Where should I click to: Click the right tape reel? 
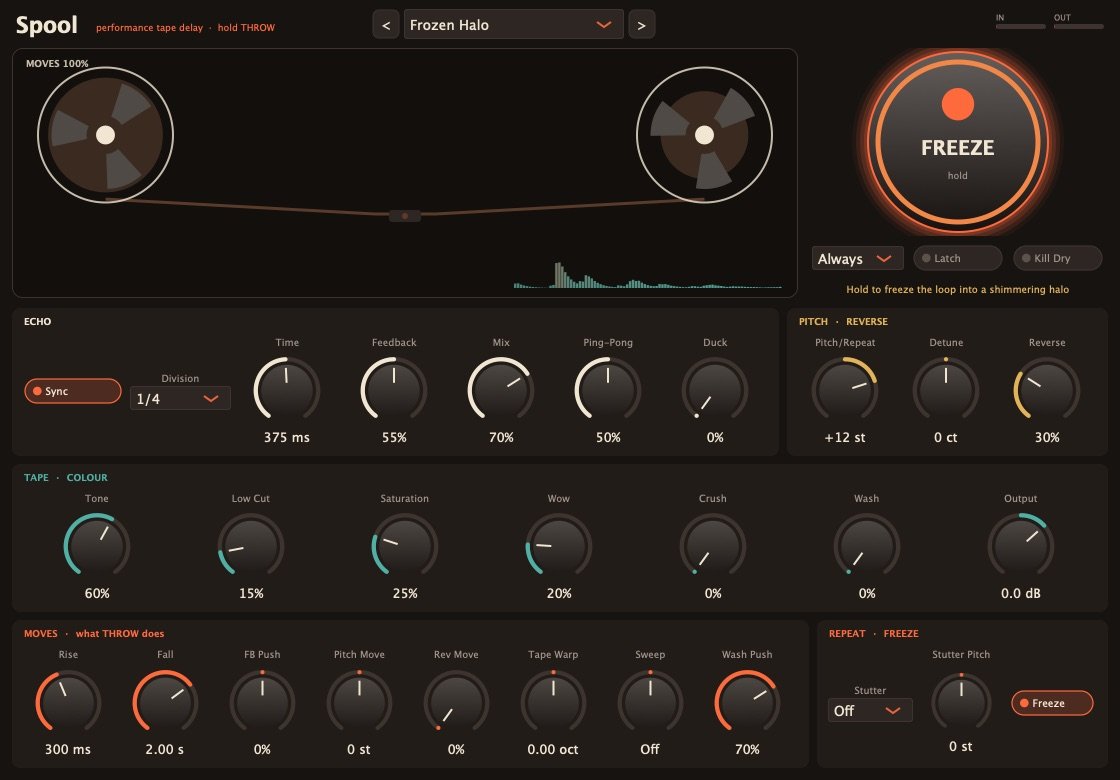[704, 135]
